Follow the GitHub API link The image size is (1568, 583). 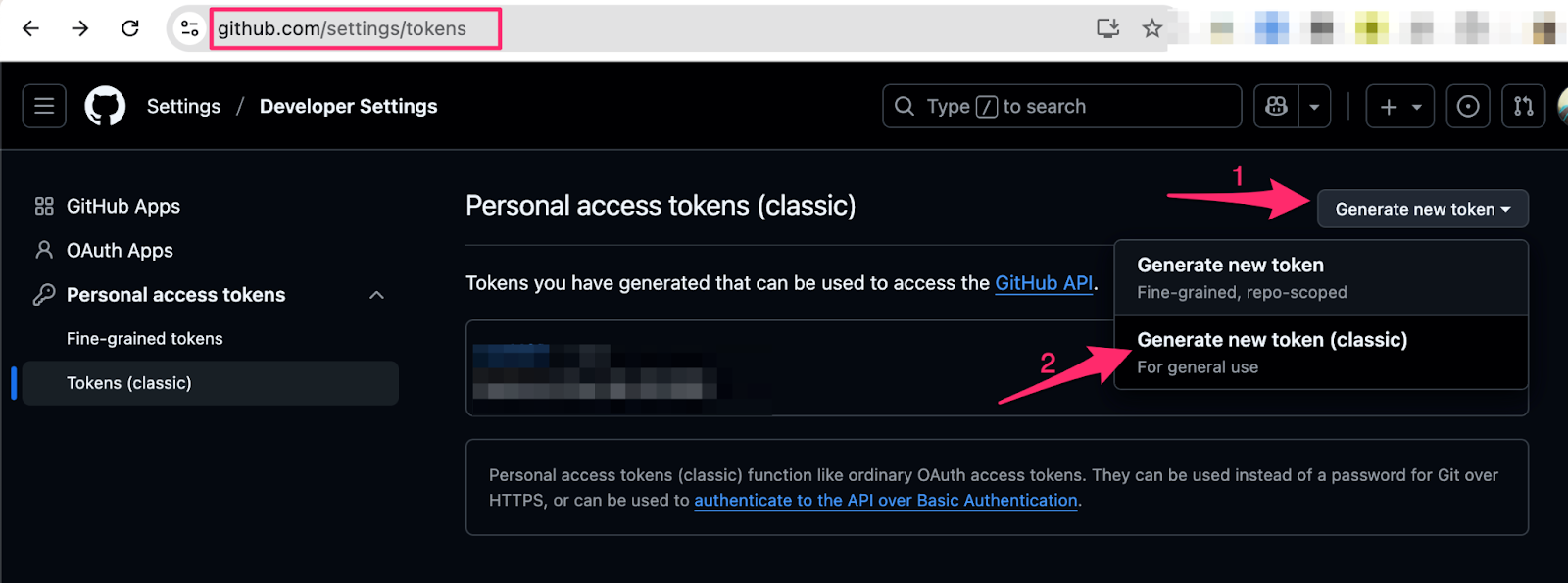[x=1044, y=283]
